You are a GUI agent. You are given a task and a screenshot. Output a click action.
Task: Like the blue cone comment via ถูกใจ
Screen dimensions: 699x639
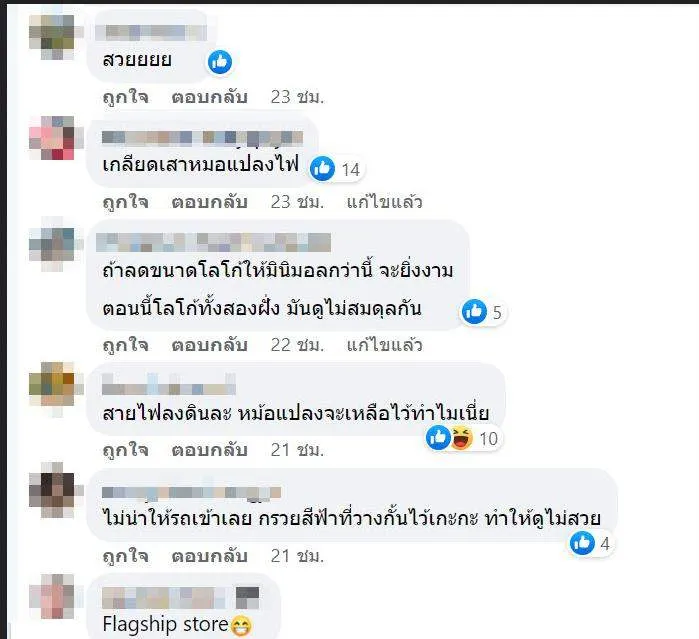point(125,556)
